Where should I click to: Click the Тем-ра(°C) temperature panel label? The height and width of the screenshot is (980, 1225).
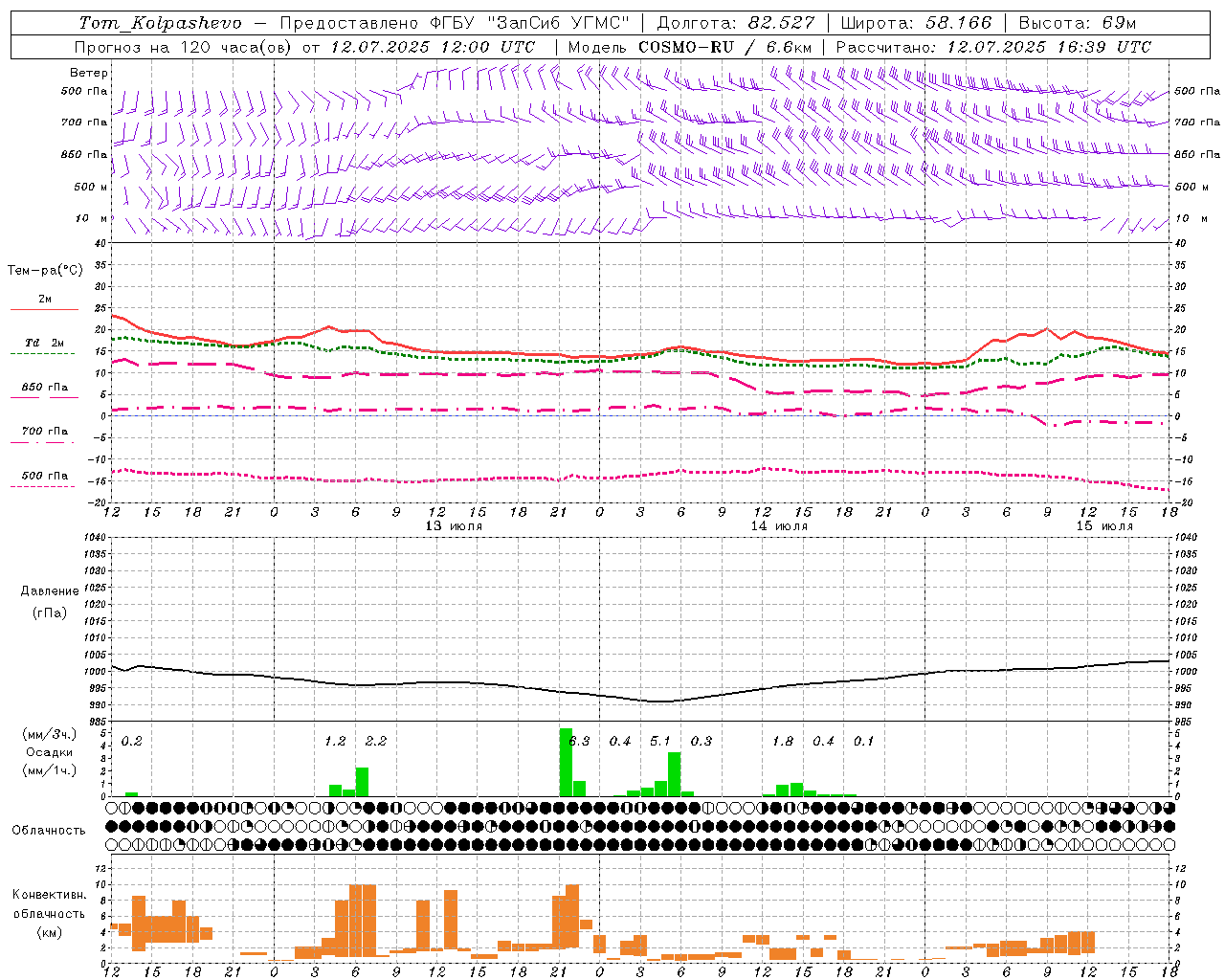(x=45, y=271)
